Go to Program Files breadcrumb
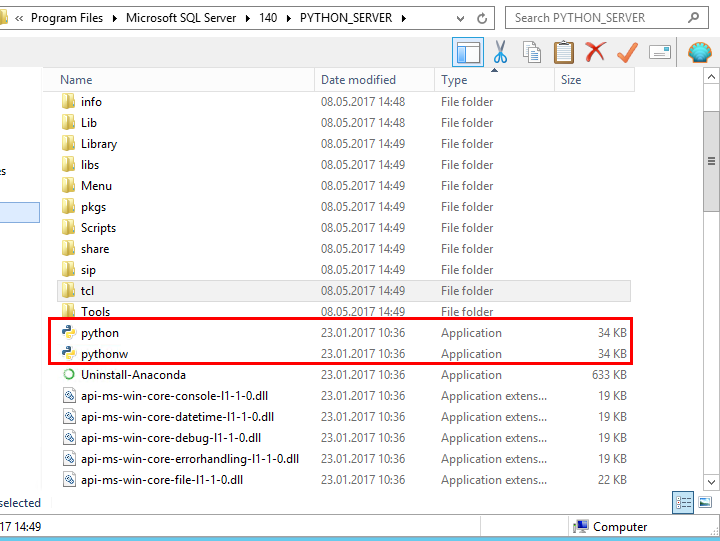This screenshot has width=720, height=541. tap(67, 18)
